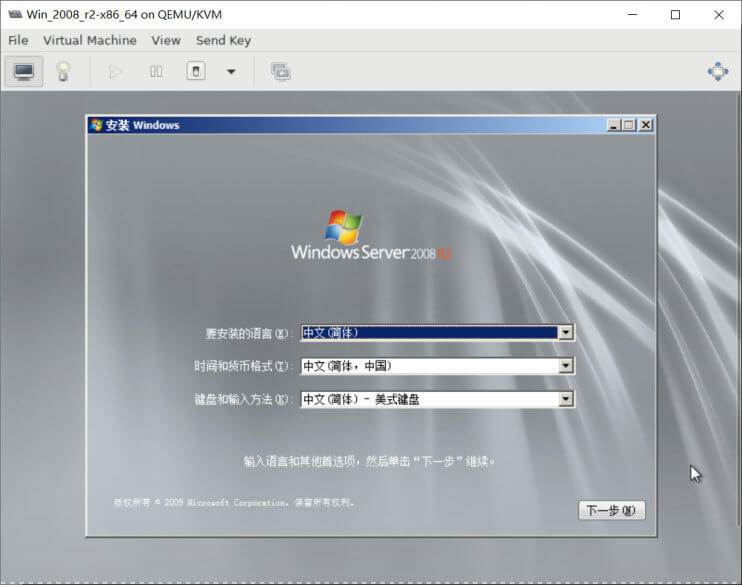Image resolution: width=742 pixels, height=585 pixels.
Task: Click the 下一步(N) button
Action: point(611,510)
